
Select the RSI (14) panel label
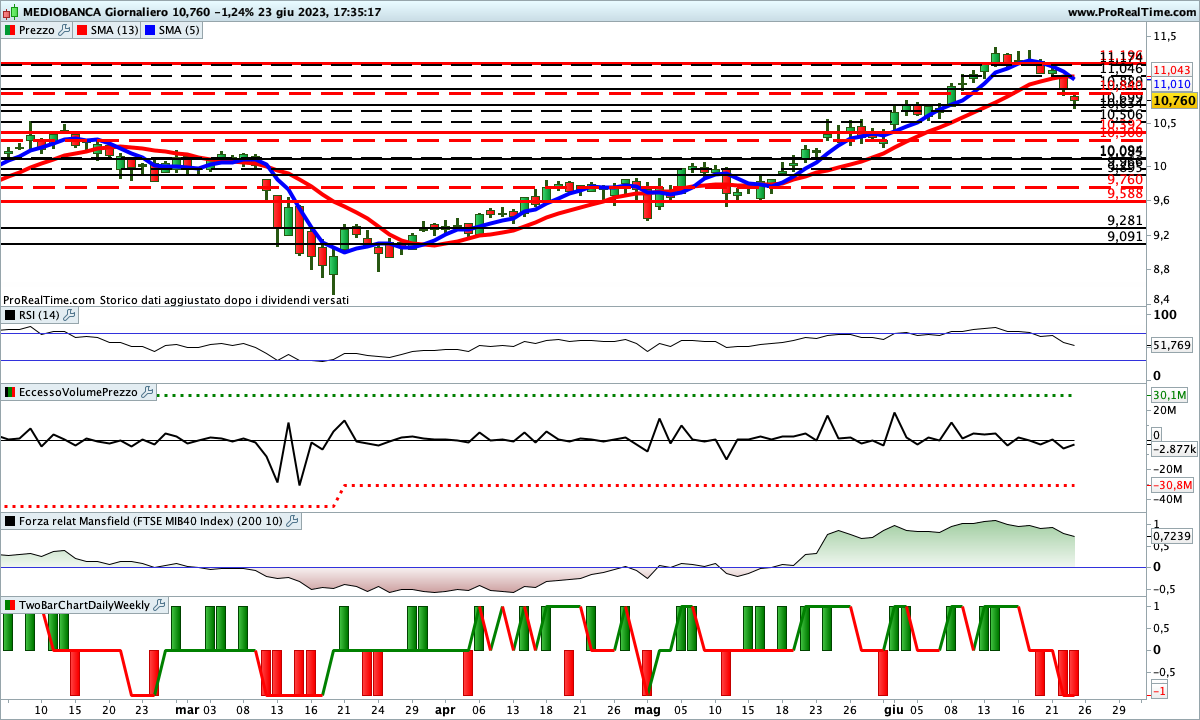click(x=40, y=315)
